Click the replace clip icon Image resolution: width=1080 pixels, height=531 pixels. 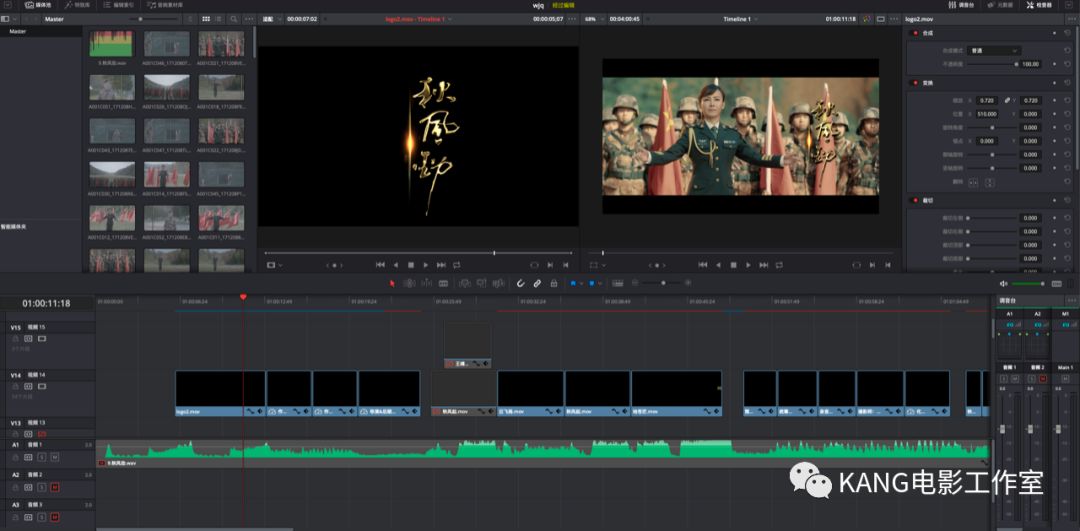(x=499, y=283)
